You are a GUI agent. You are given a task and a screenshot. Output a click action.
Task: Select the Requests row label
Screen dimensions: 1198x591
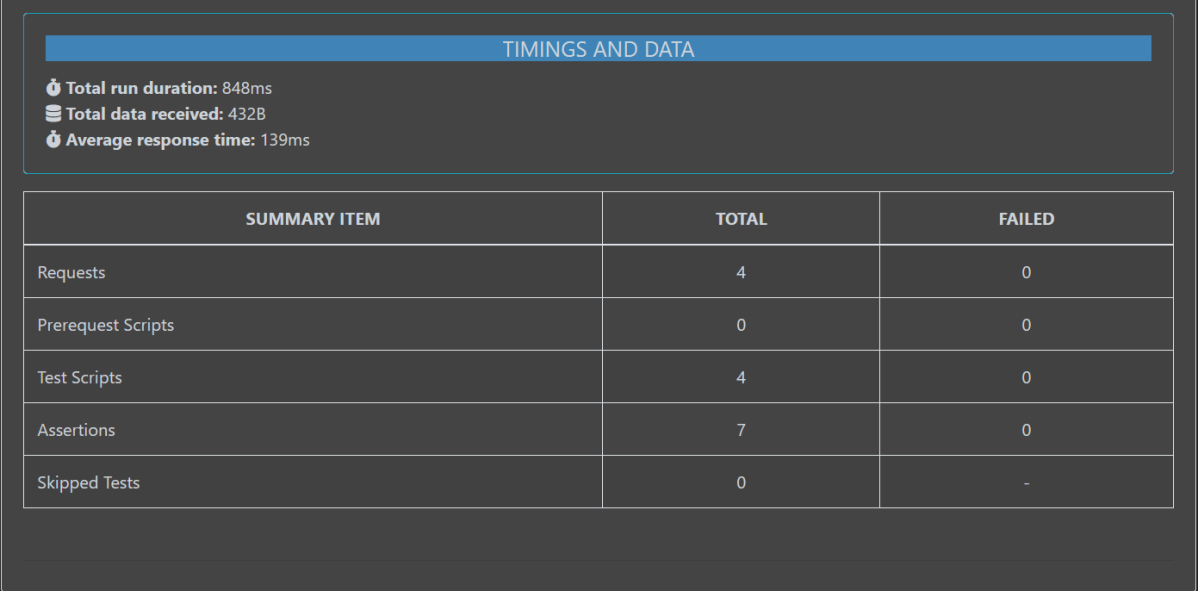[71, 272]
